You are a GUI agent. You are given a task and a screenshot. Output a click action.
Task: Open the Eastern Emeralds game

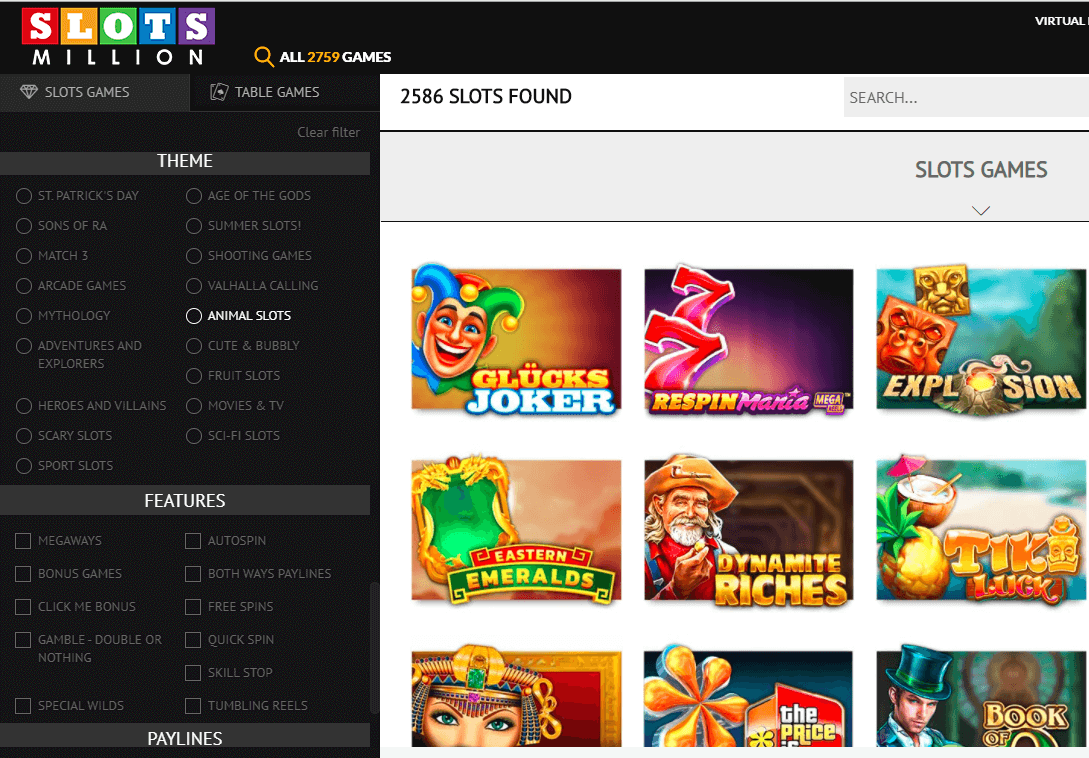pos(516,530)
